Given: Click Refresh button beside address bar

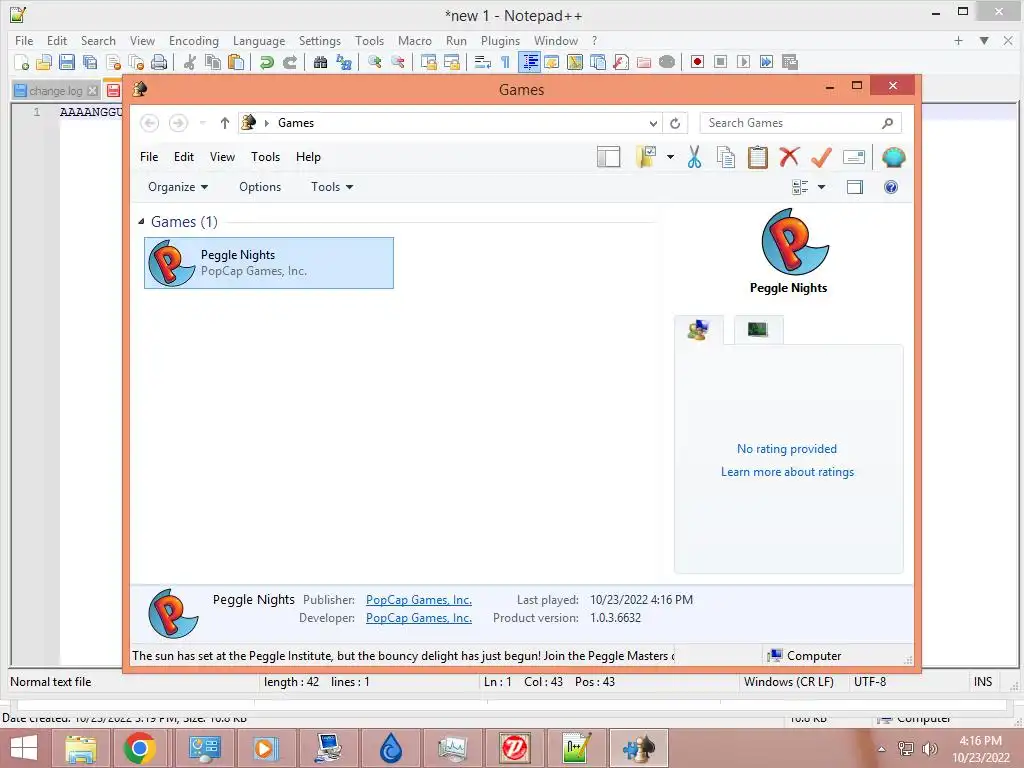Looking at the screenshot, I should pos(675,123).
